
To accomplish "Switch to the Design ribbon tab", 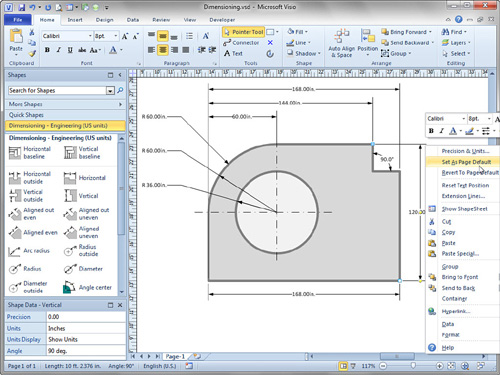I will pyautogui.click(x=105, y=20).
